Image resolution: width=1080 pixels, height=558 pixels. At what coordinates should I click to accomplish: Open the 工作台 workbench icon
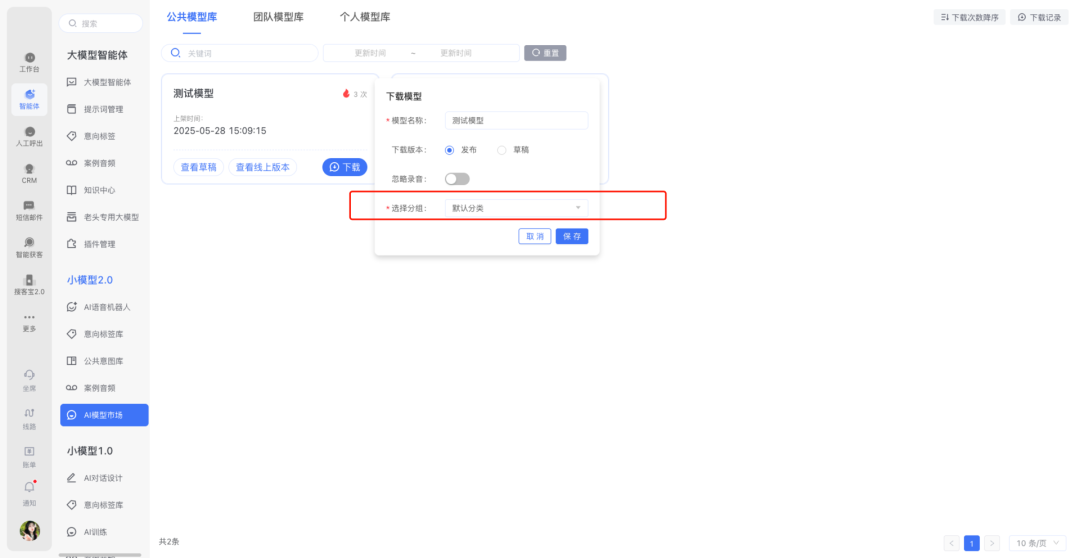pyautogui.click(x=29, y=59)
